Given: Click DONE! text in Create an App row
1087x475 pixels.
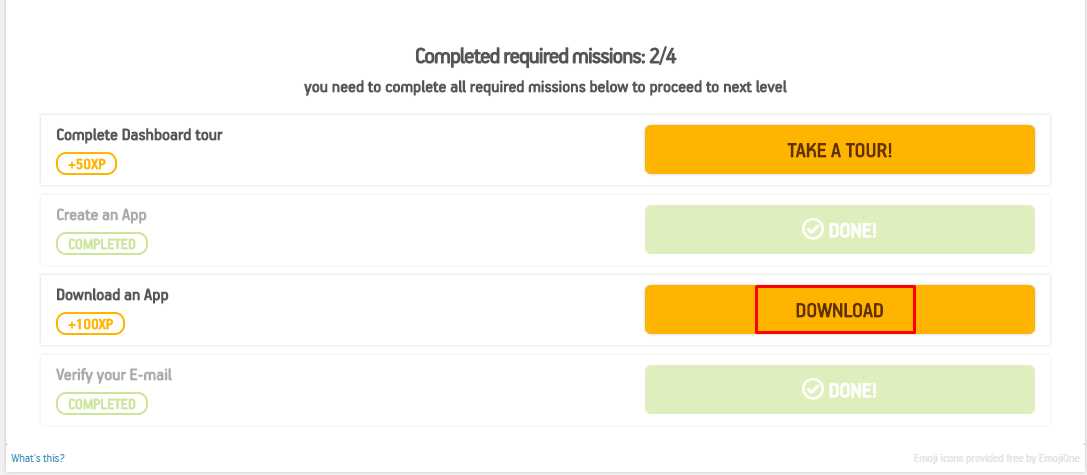Looking at the screenshot, I should click(852, 230).
